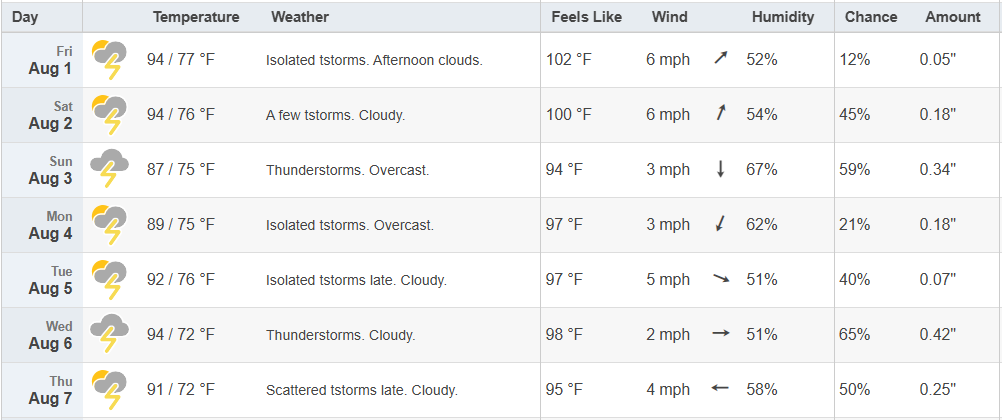Screen dimensions: 1002x420
Task: Click the Humidity column header
Action: tap(783, 17)
